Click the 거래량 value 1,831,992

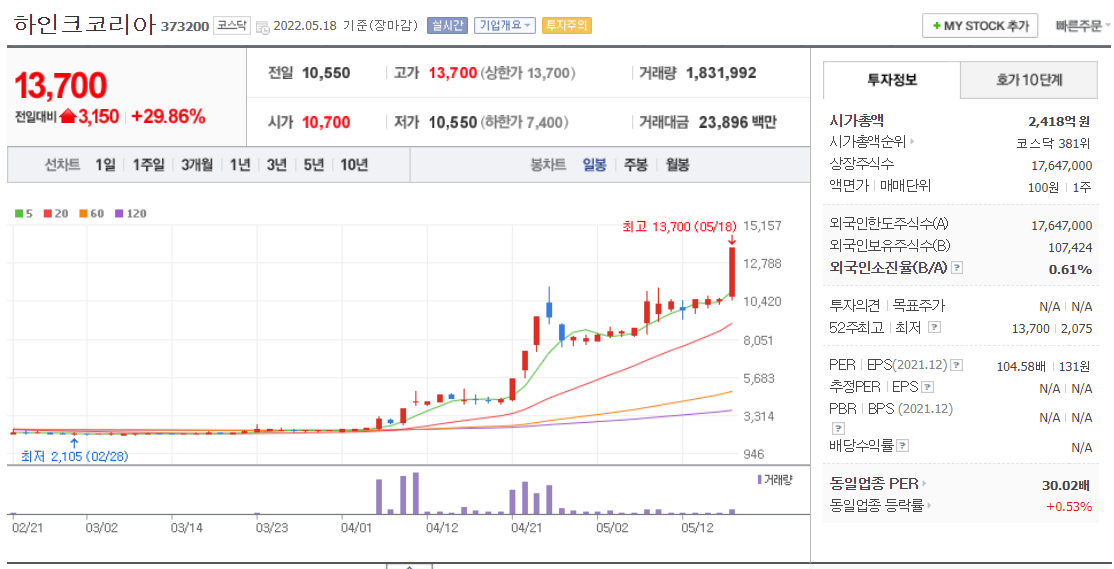pos(721,72)
